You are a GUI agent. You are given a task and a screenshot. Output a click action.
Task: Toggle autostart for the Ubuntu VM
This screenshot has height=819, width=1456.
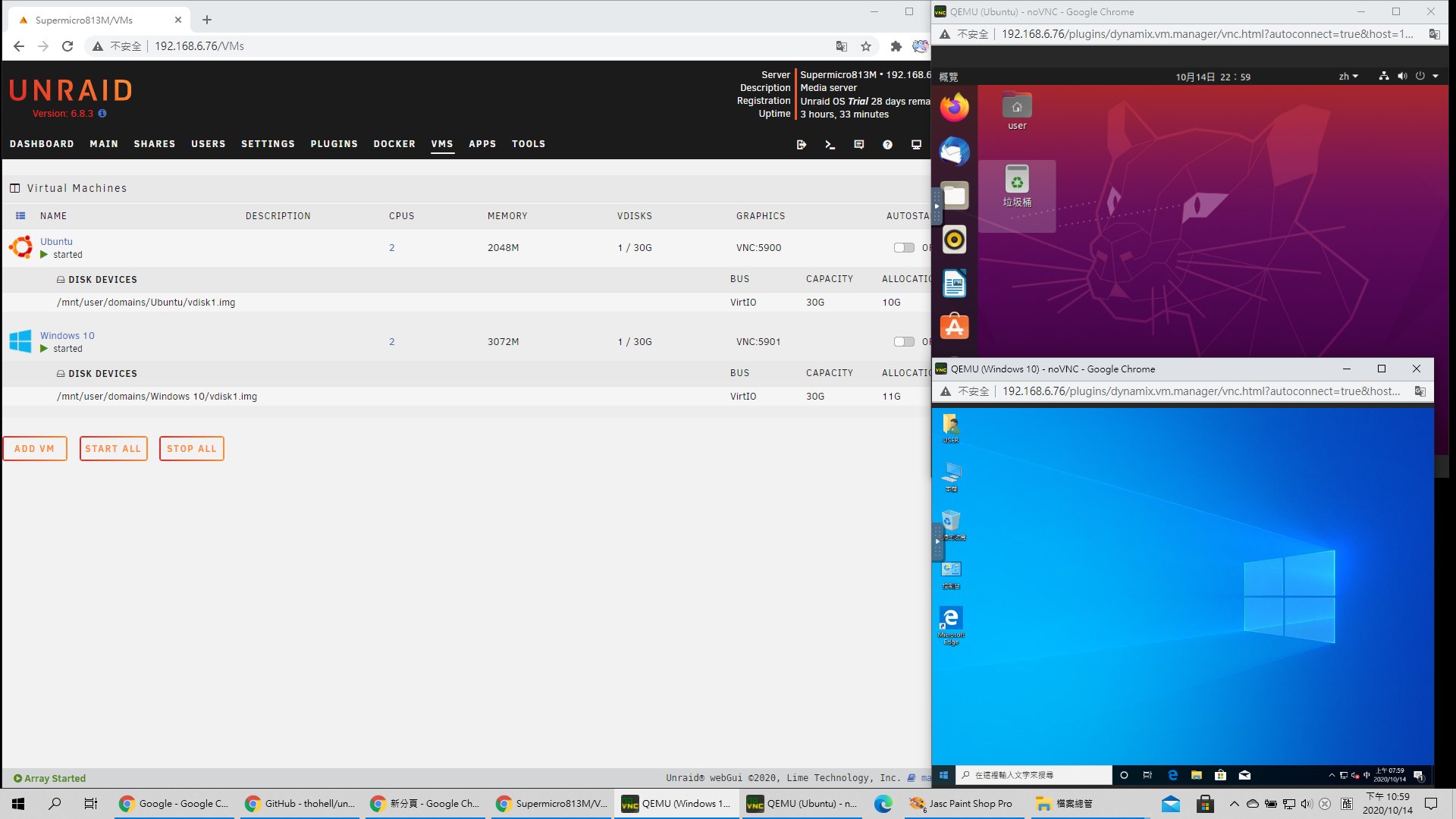click(x=903, y=247)
